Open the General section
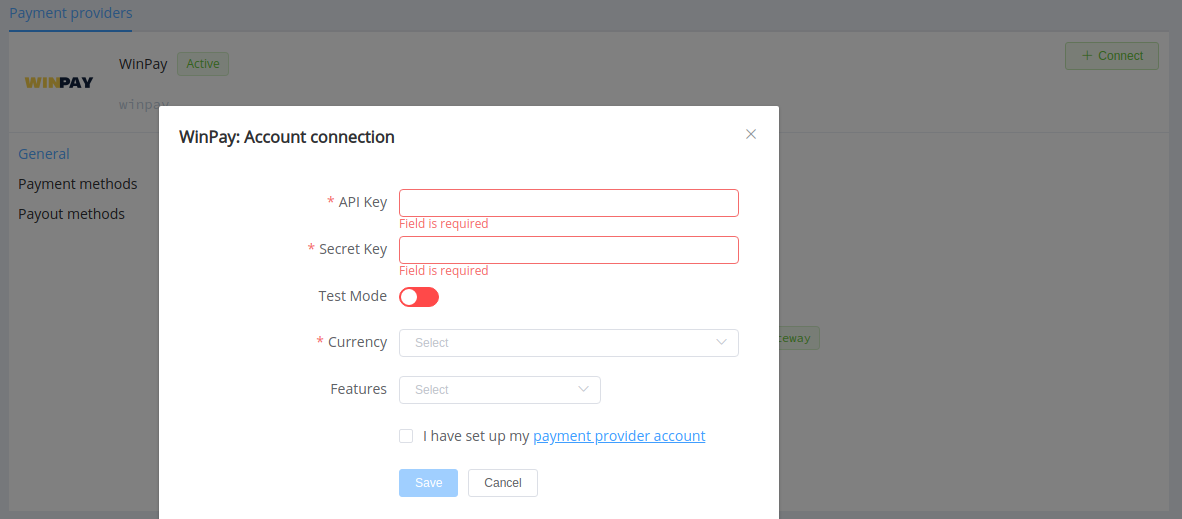 coord(44,154)
